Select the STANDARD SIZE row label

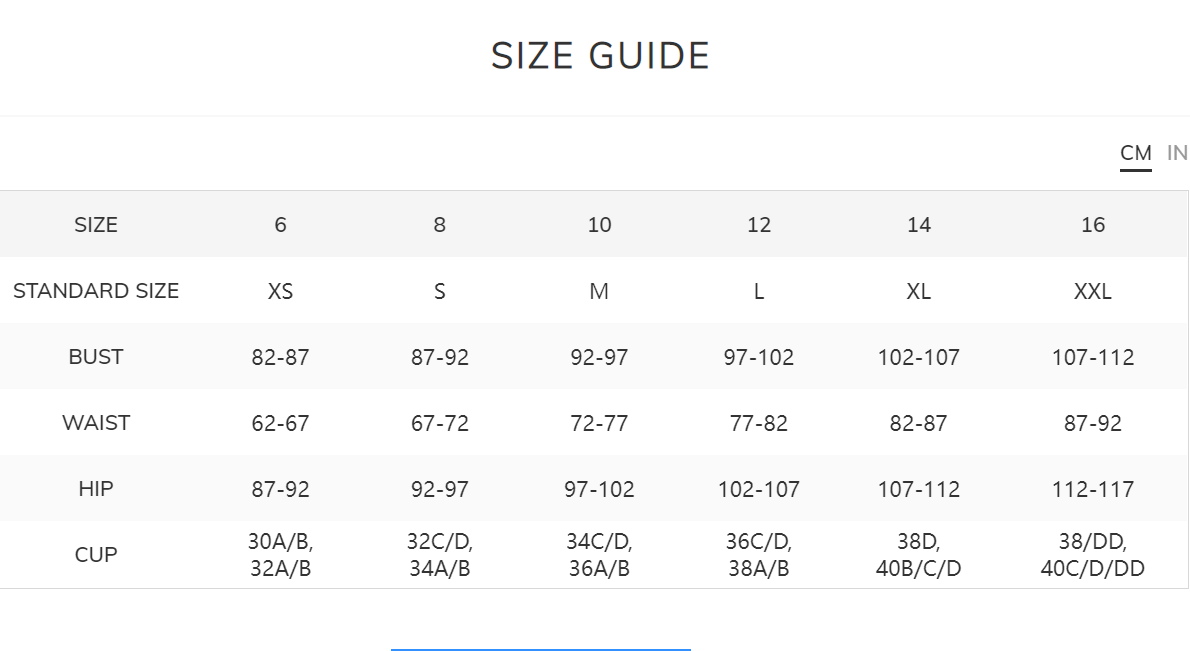pyautogui.click(x=96, y=291)
